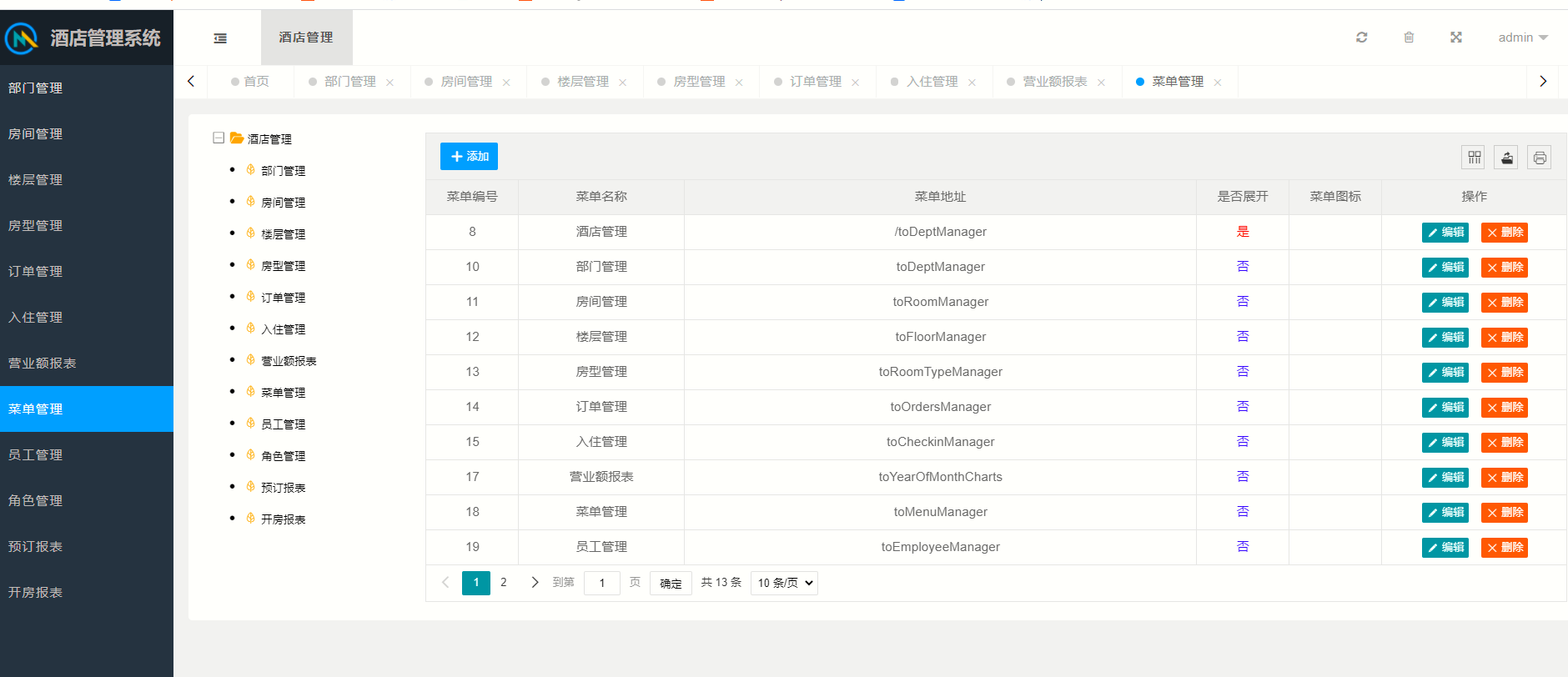The height and width of the screenshot is (677, 1568).
Task: Go to page 2
Action: tap(504, 583)
